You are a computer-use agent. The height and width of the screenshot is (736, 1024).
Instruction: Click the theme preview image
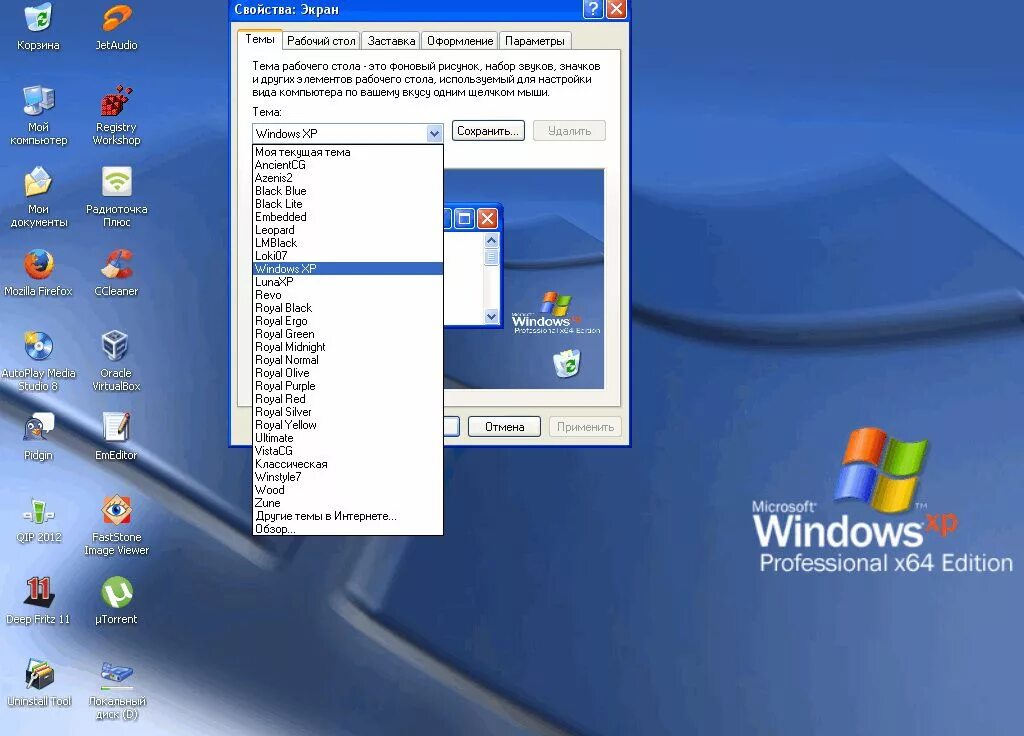click(x=524, y=279)
